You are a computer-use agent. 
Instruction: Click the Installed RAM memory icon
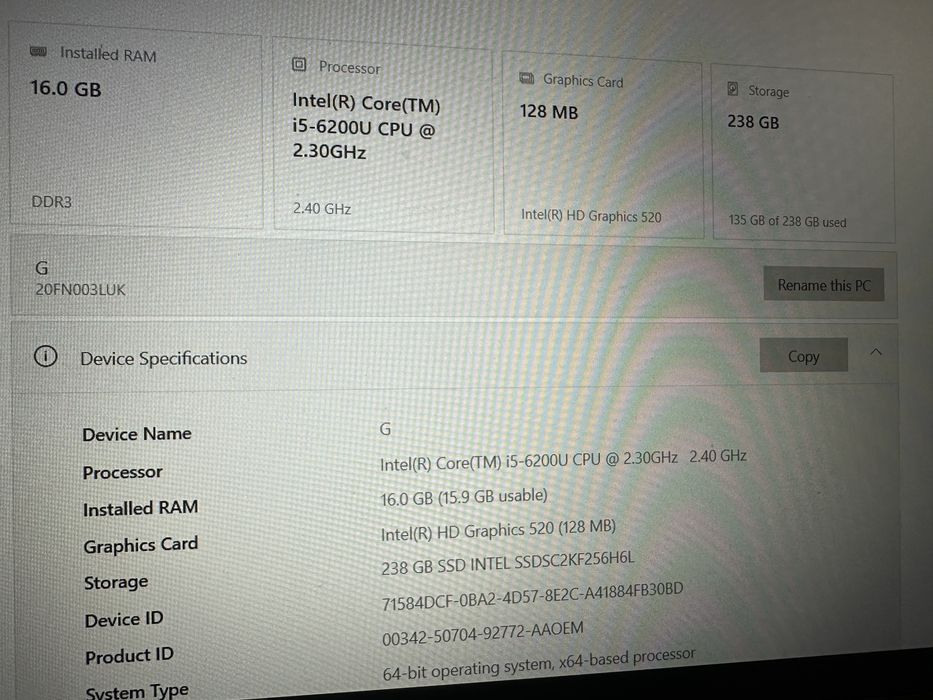click(39, 52)
